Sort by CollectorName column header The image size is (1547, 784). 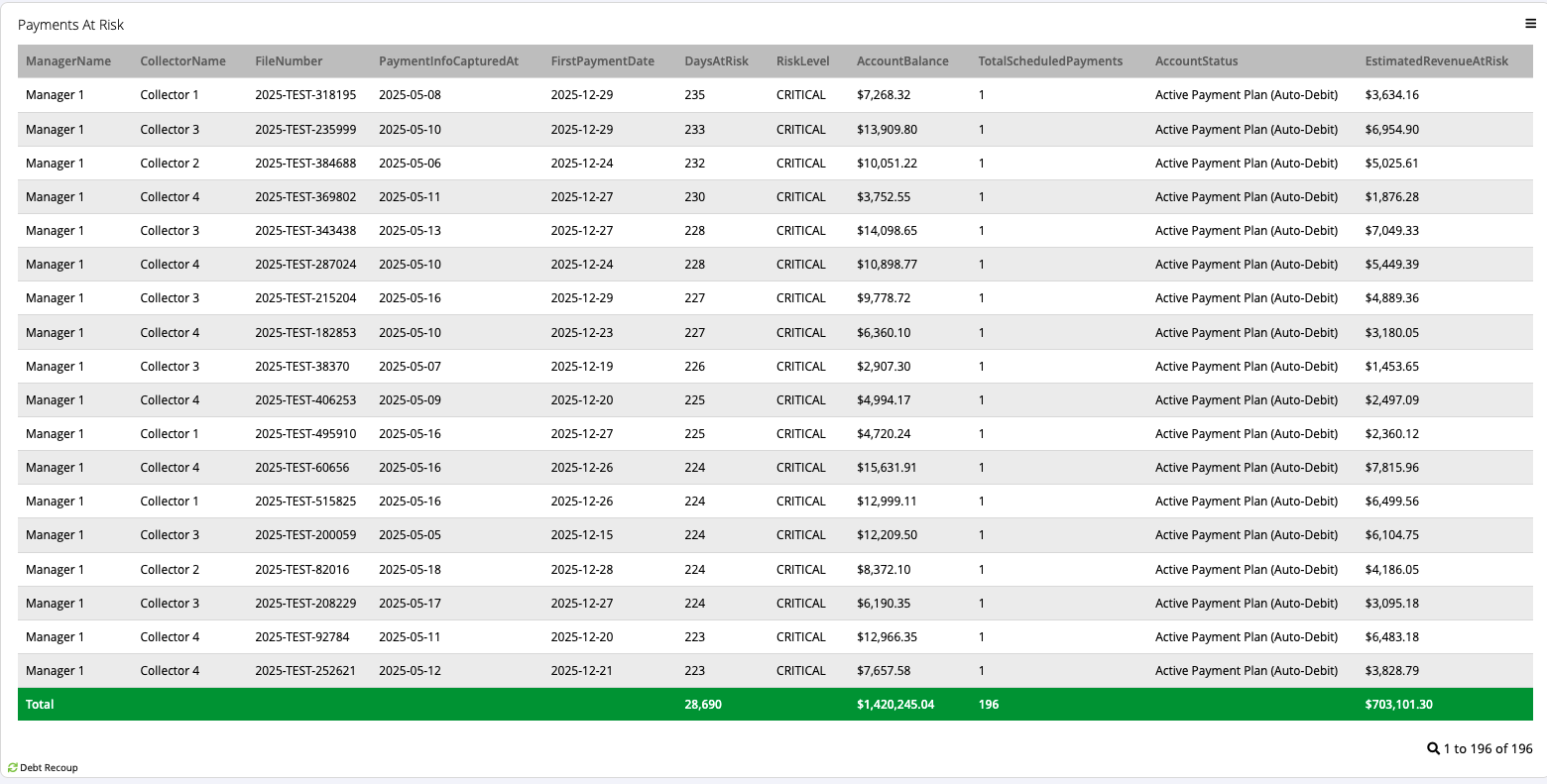[182, 61]
